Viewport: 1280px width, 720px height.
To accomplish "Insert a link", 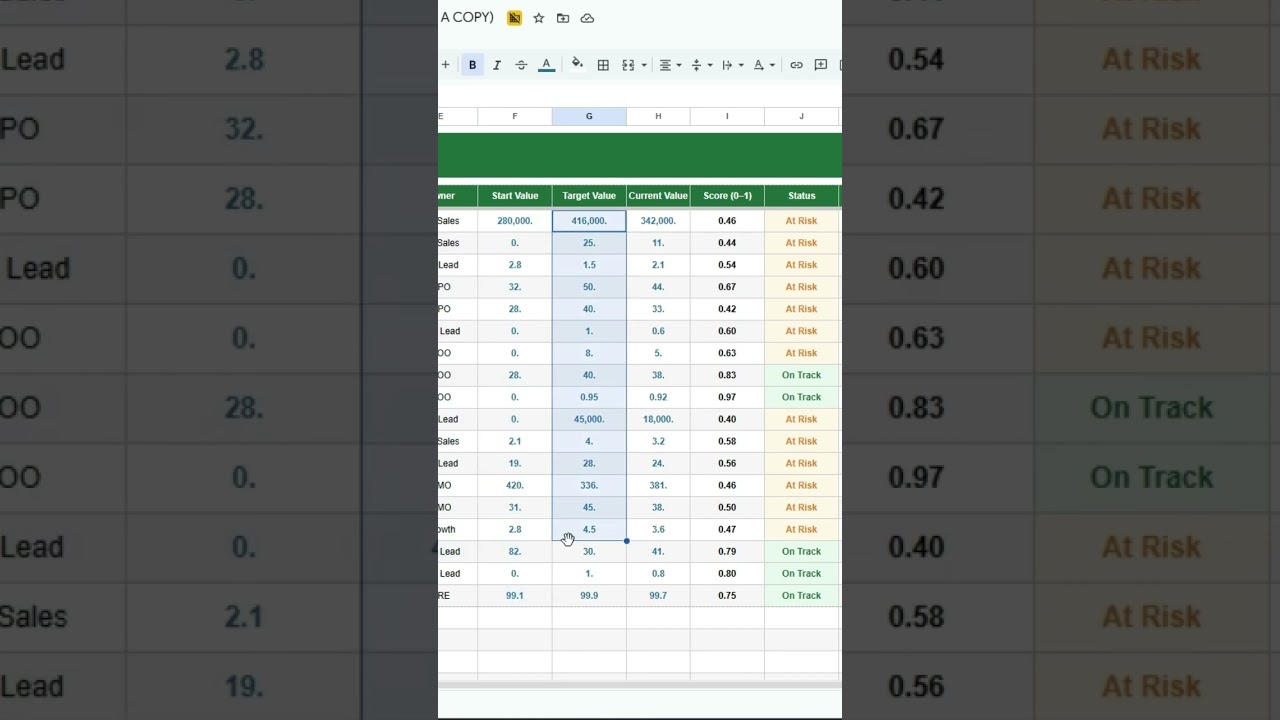I will (x=796, y=65).
